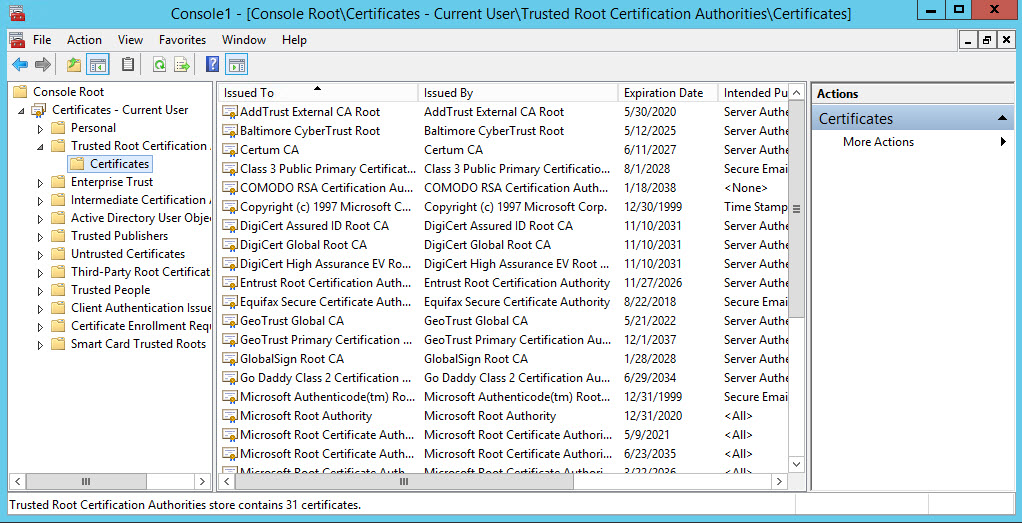The height and width of the screenshot is (523, 1022).
Task: Click More Actions in Actions pane
Action: [878, 142]
